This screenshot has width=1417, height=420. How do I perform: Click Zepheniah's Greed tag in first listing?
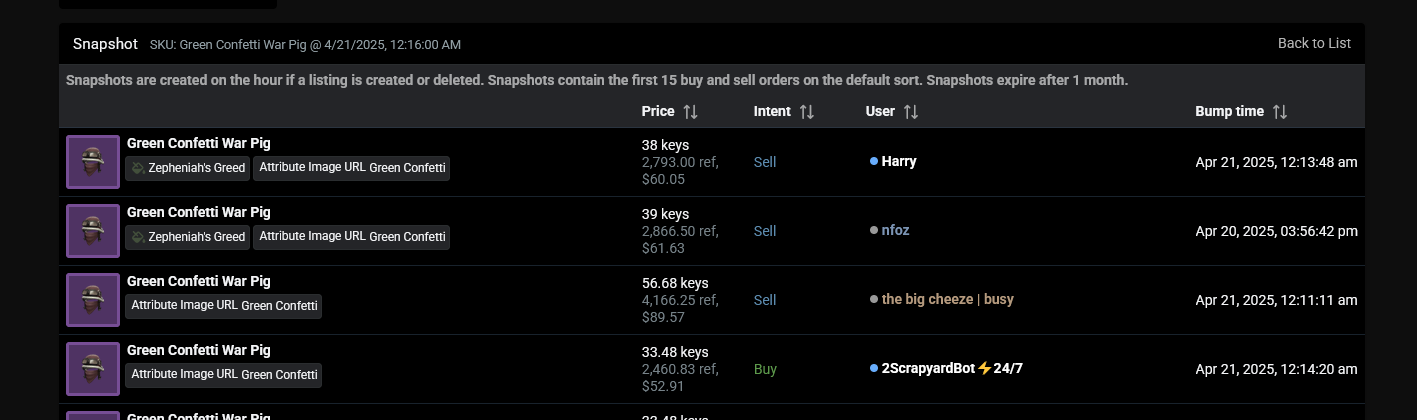(187, 168)
